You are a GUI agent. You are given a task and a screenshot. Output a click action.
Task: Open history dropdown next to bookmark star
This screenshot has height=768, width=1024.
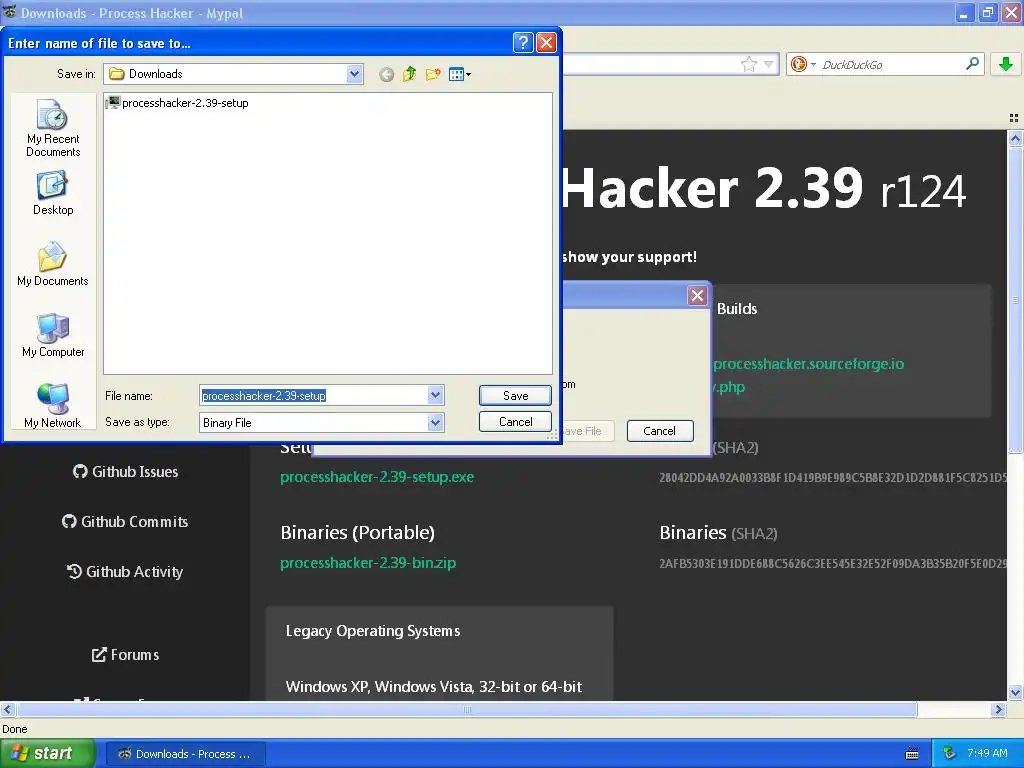pos(769,64)
